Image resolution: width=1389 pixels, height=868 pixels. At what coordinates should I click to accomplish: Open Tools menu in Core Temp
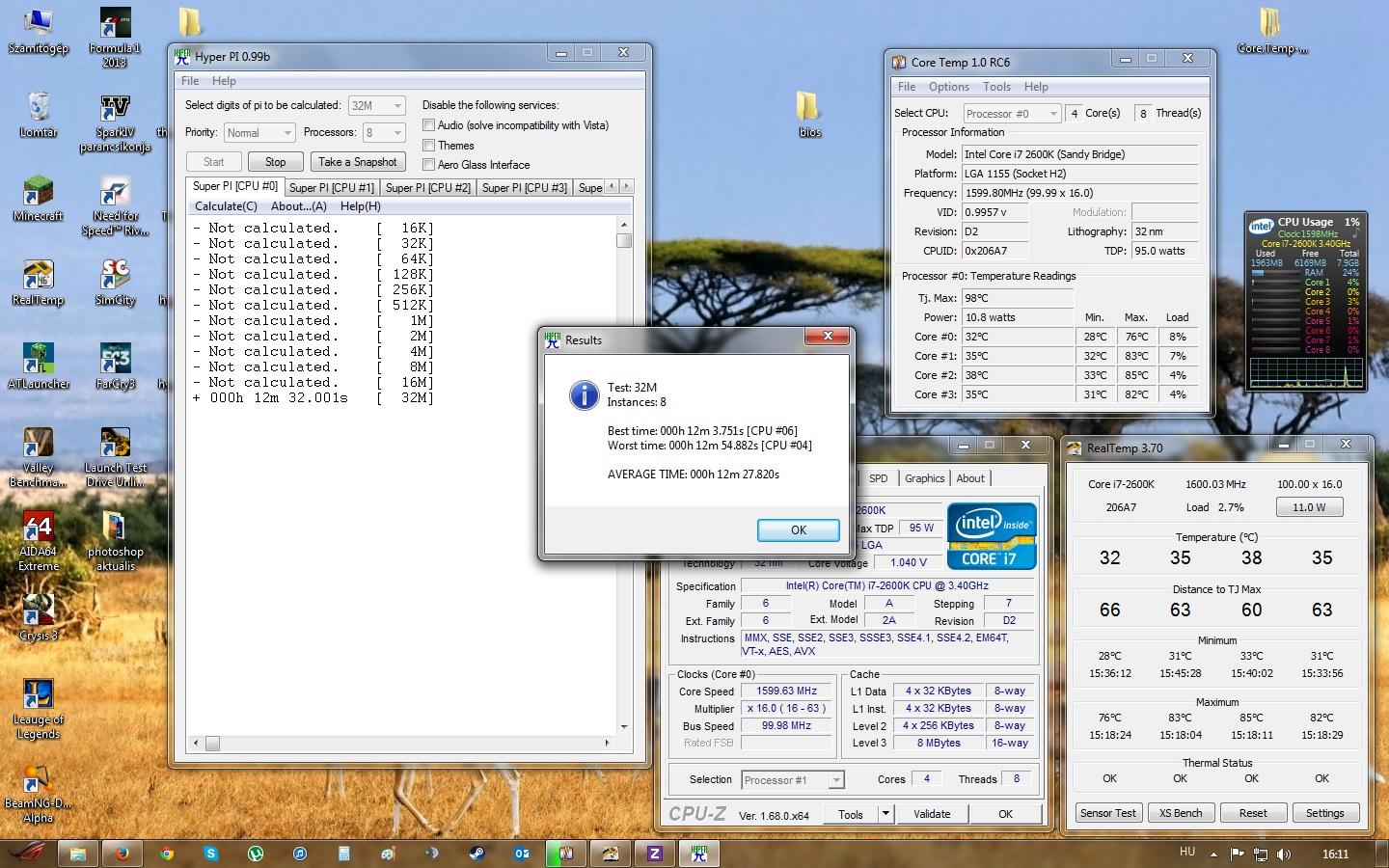(x=996, y=87)
